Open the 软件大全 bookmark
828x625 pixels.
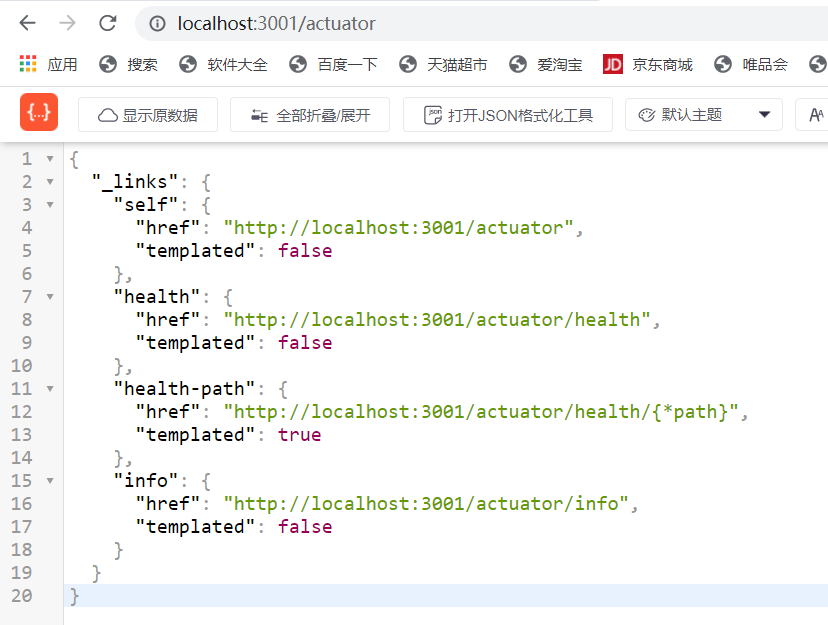click(x=223, y=64)
